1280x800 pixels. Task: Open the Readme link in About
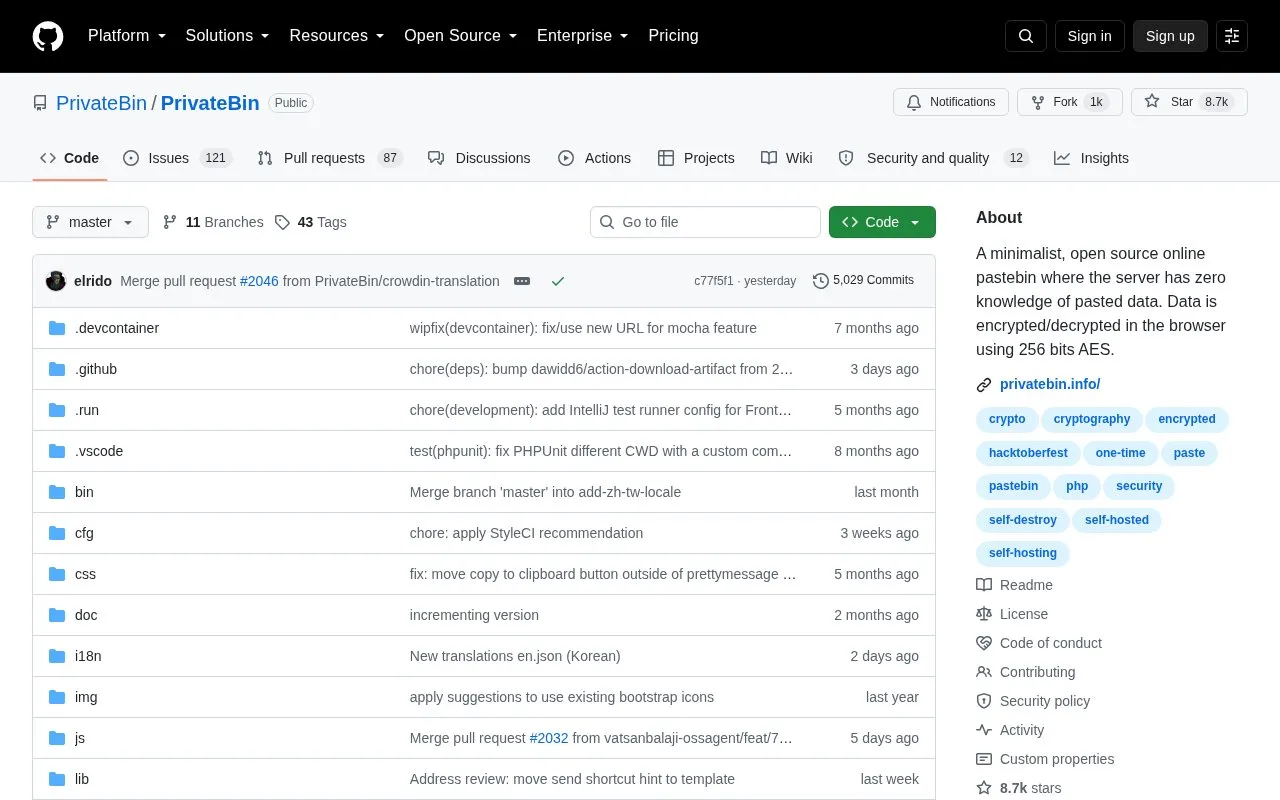point(1014,585)
